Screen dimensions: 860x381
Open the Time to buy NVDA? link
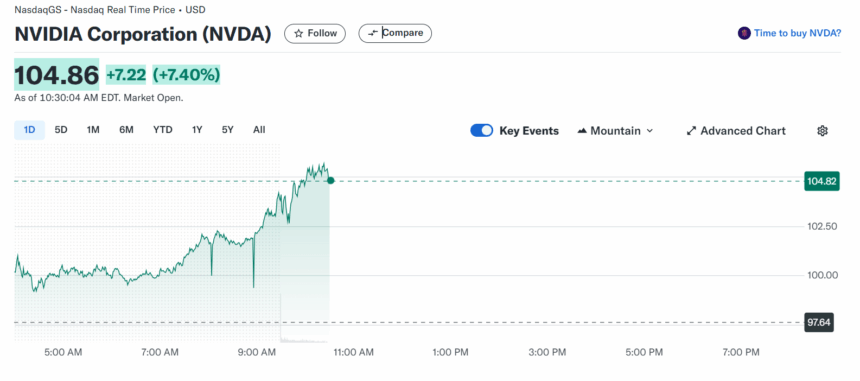click(x=797, y=33)
